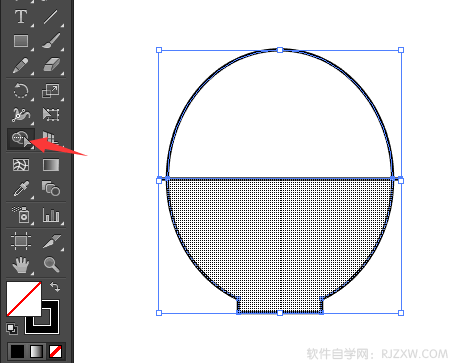
Task: Reset to default fill and stroke
Action: (12, 329)
